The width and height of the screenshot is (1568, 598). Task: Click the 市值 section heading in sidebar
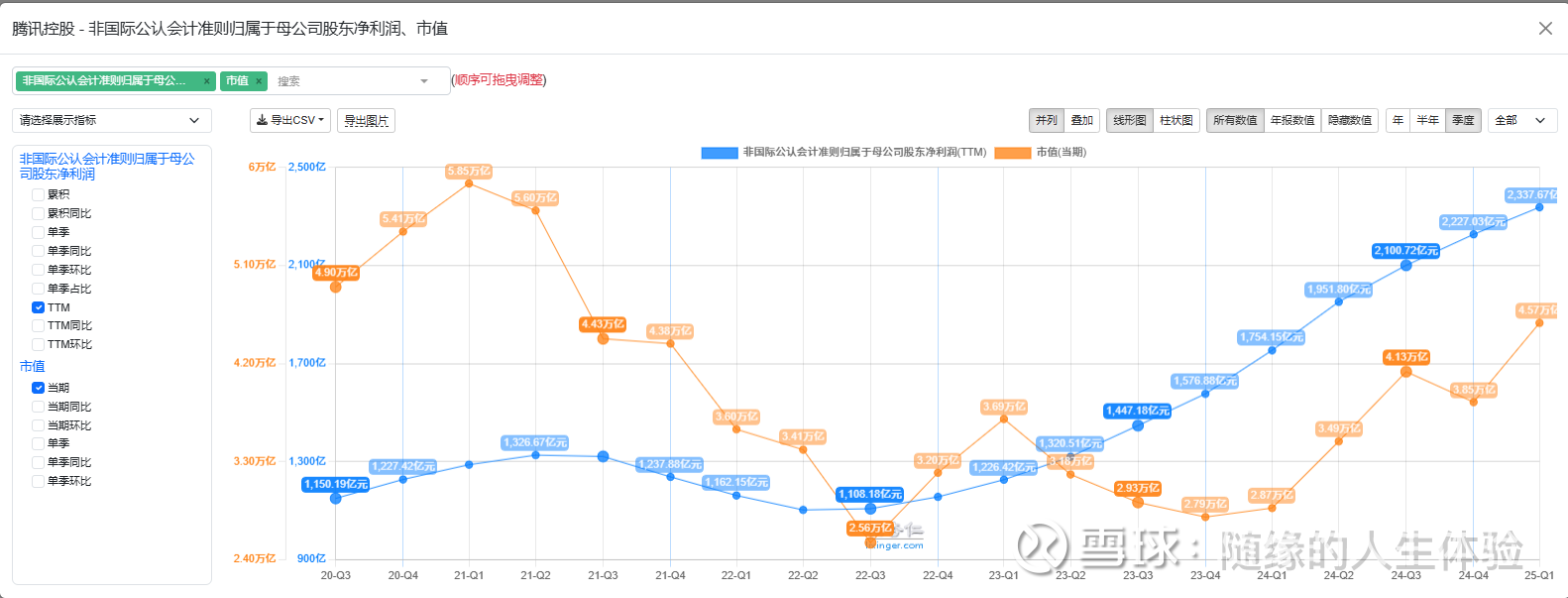click(32, 366)
